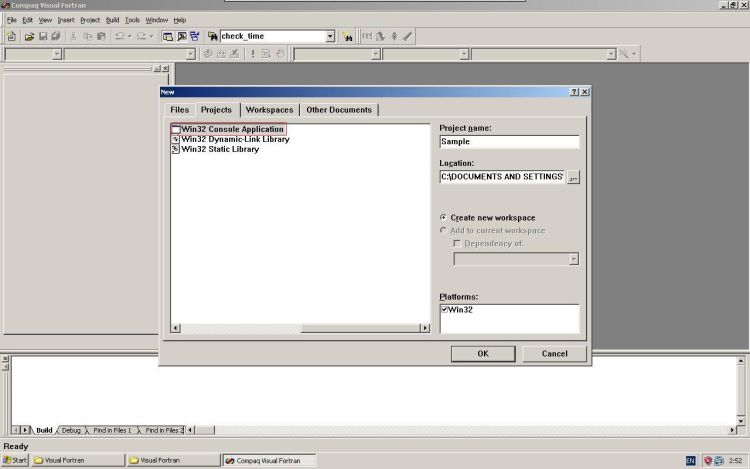The height and width of the screenshot is (469, 750).
Task: Open the Edit menu
Action: [27, 20]
